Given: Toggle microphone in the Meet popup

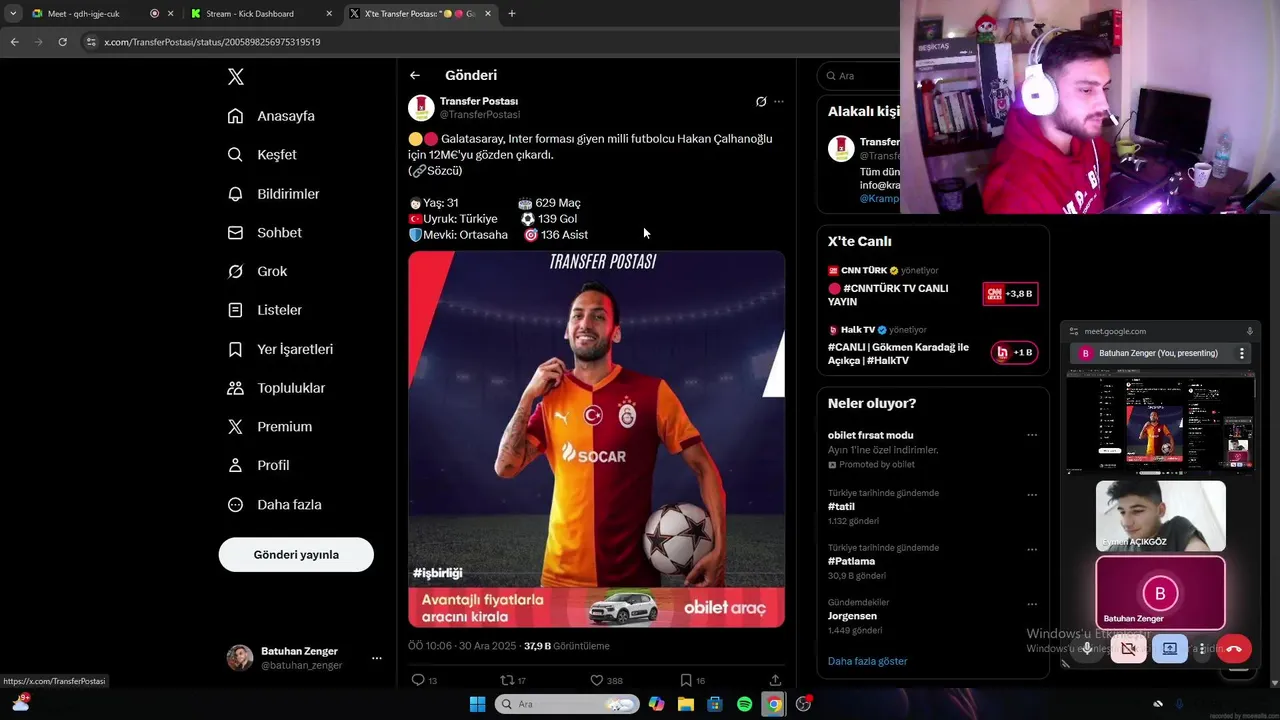Looking at the screenshot, I should [1087, 649].
